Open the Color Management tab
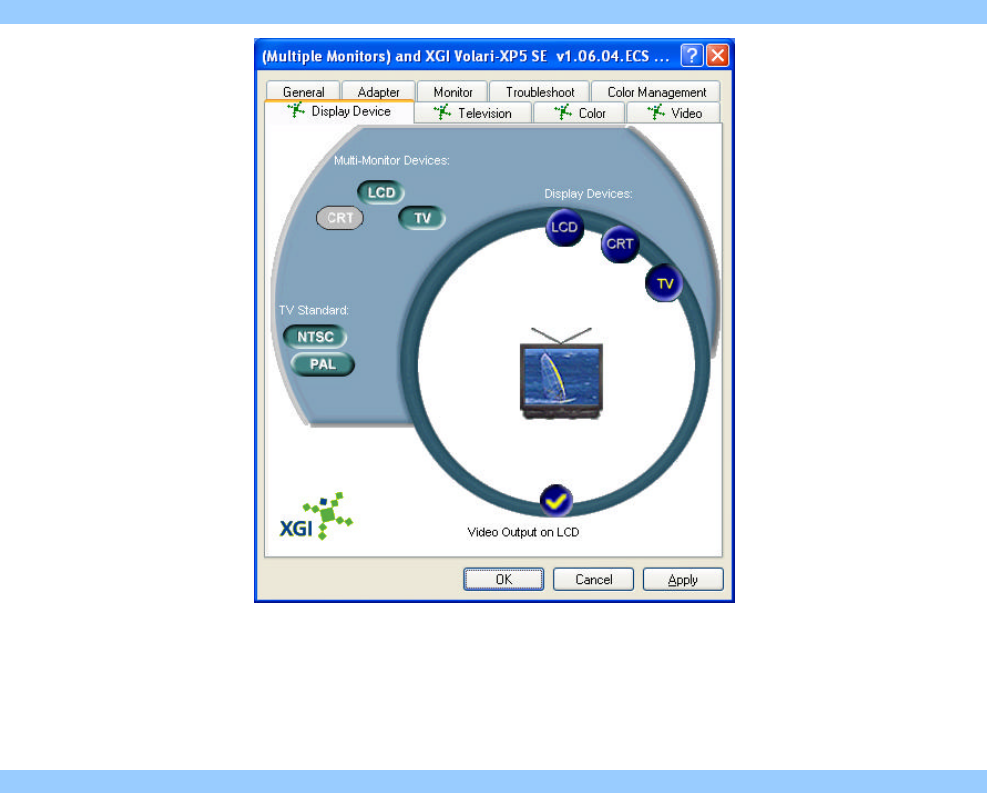Image resolution: width=987 pixels, height=793 pixels. [x=657, y=92]
